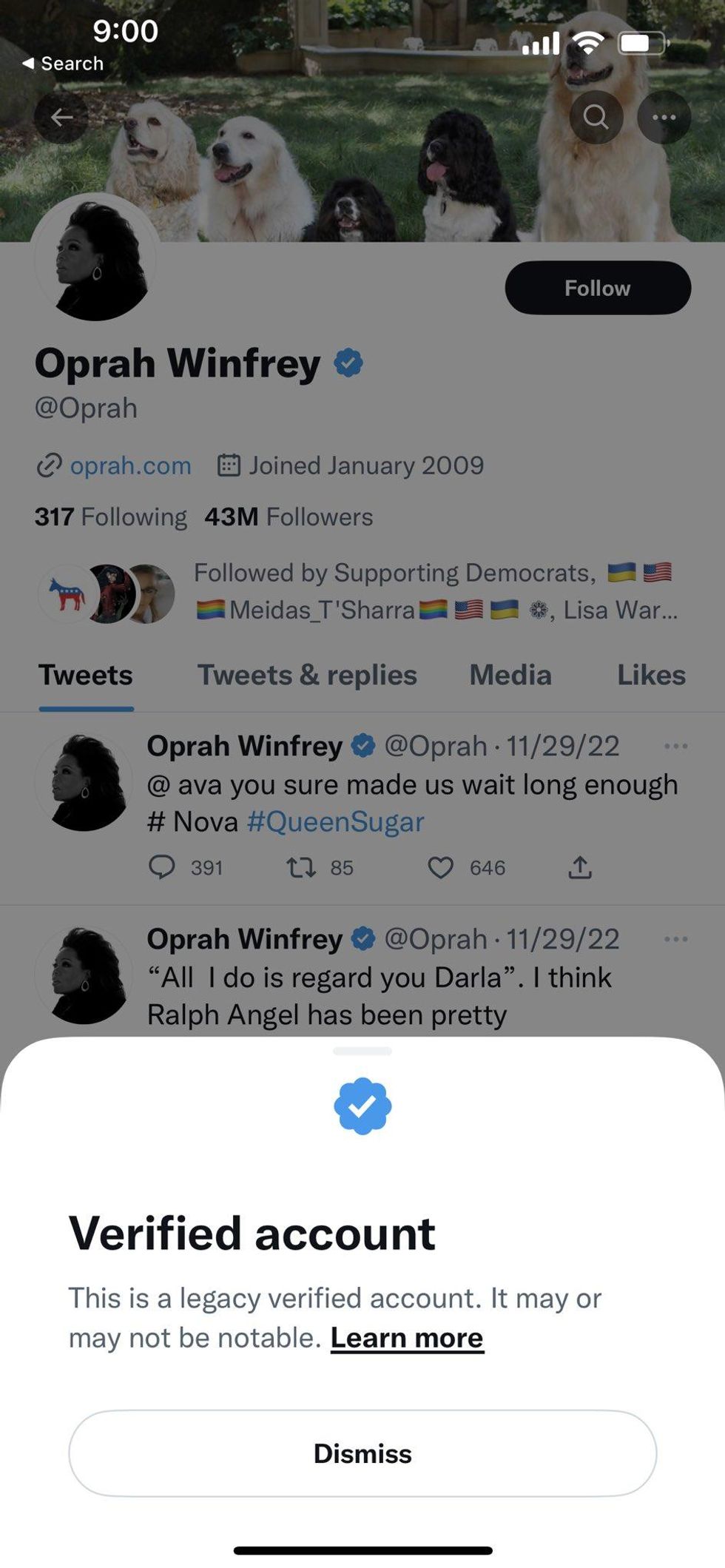This screenshot has height=1568, width=725.
Task: Retweet the first tweet about QueenSugar
Action: 301,867
